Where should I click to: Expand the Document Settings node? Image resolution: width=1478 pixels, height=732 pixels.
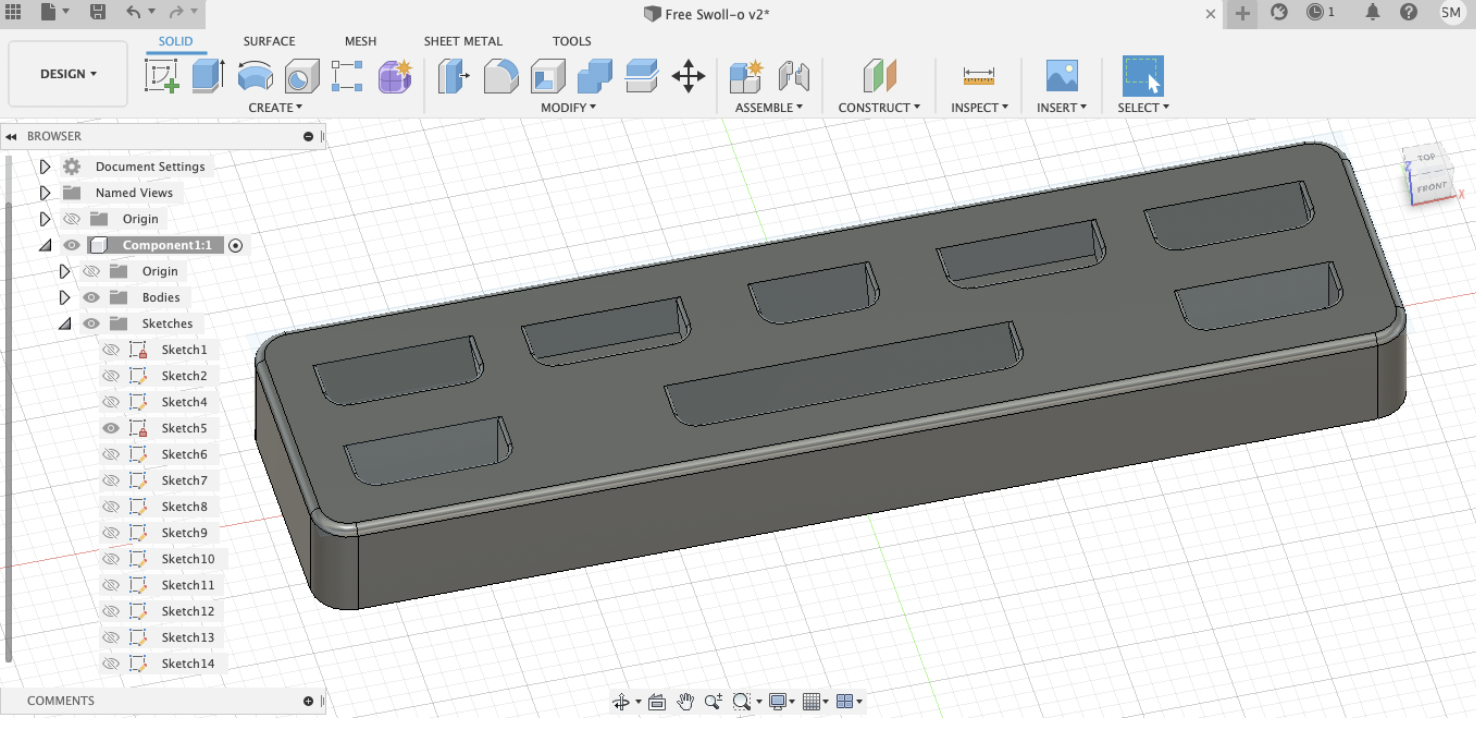(x=45, y=167)
